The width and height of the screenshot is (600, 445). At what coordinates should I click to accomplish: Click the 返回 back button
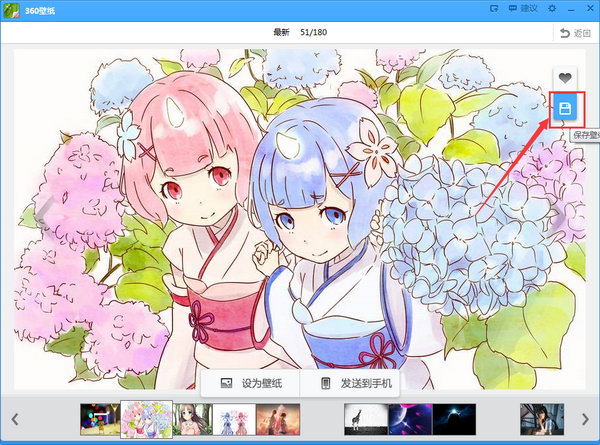tap(576, 33)
